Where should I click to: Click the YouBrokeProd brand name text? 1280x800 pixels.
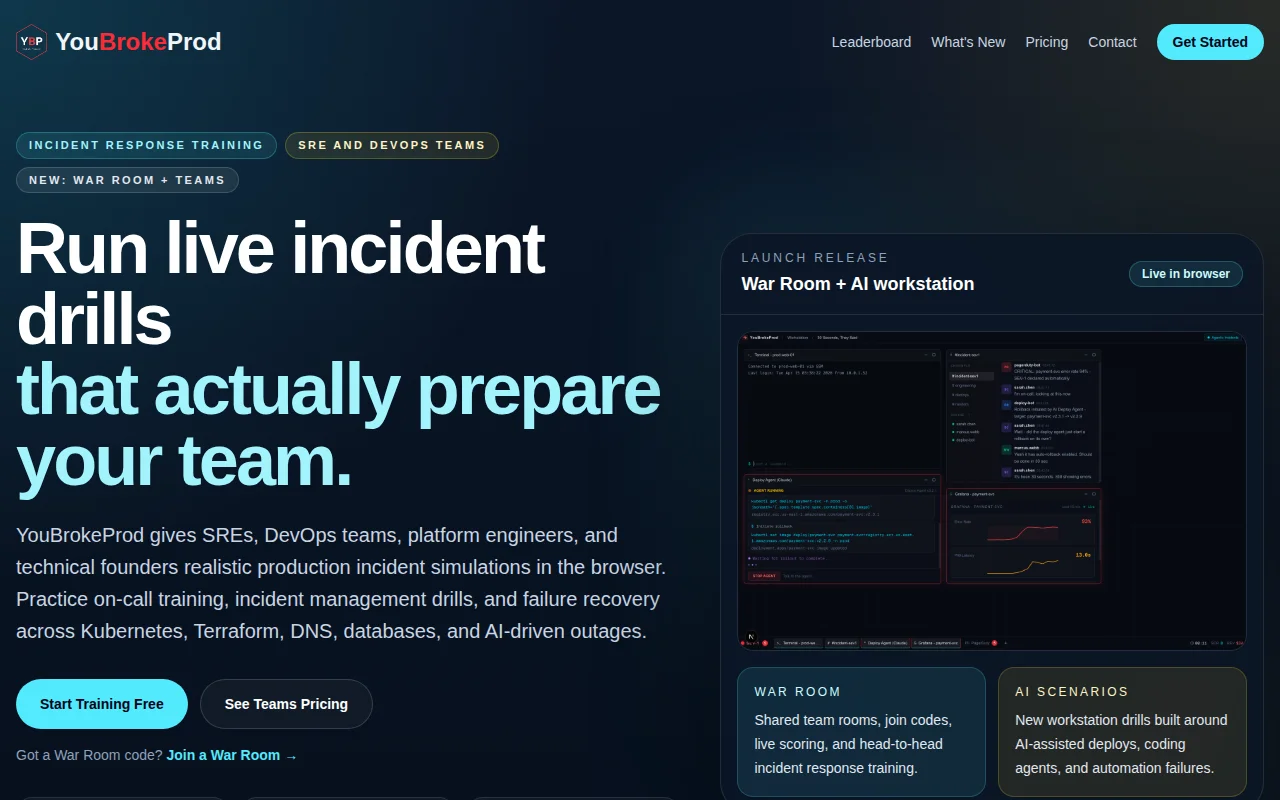[x=138, y=42]
